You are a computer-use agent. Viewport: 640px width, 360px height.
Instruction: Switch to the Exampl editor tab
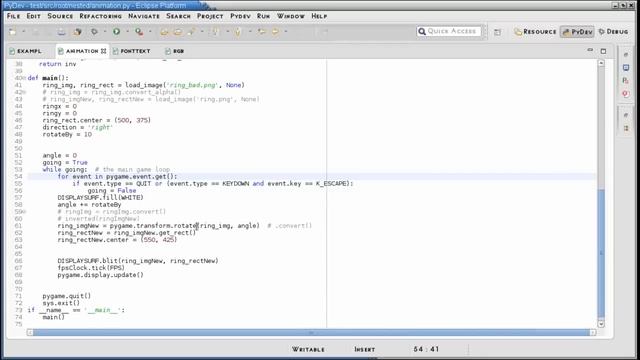click(26, 51)
